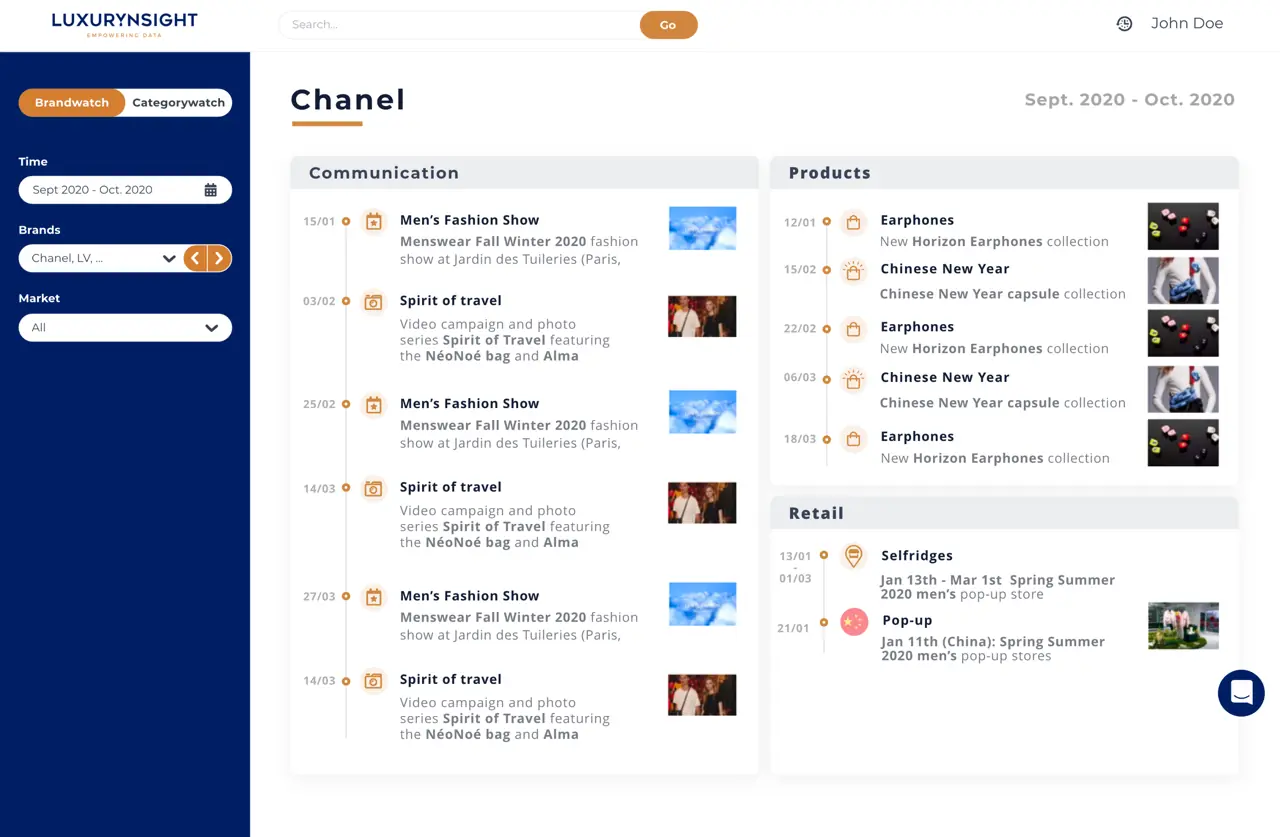Open the Pop-up store thumbnail image

[1183, 626]
